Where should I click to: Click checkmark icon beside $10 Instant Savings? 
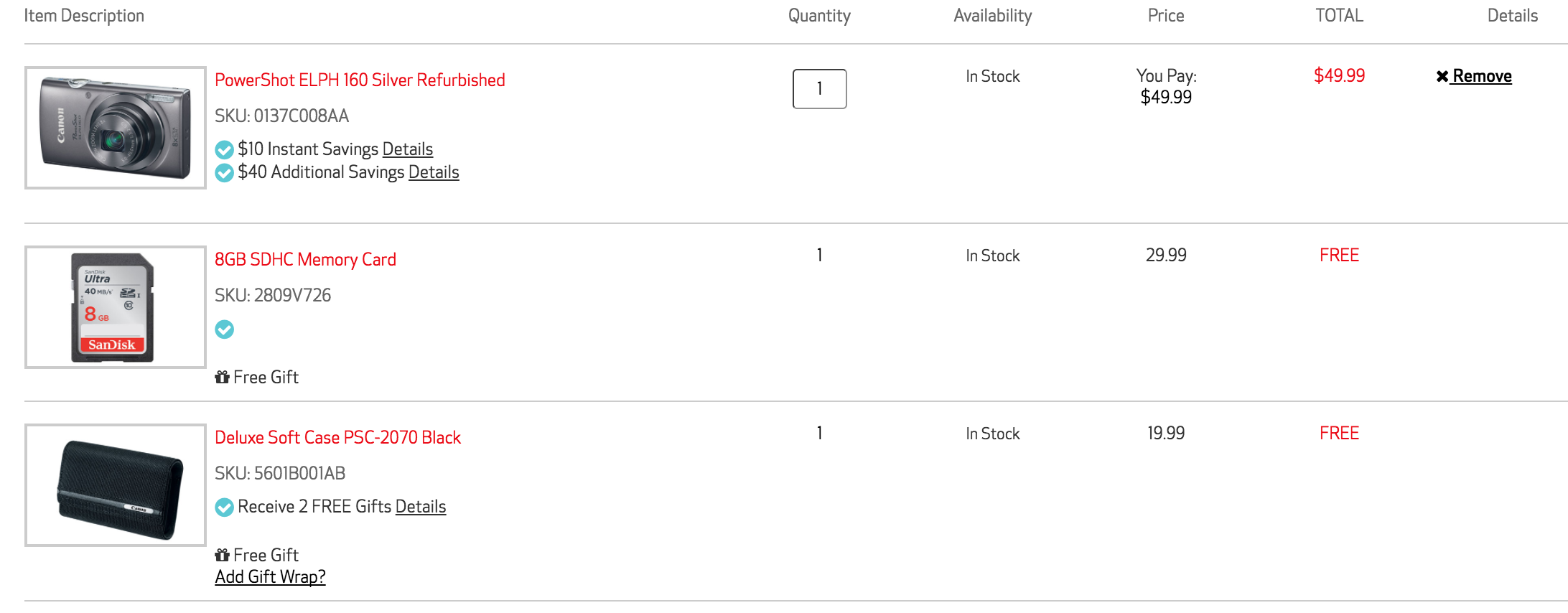pos(225,149)
